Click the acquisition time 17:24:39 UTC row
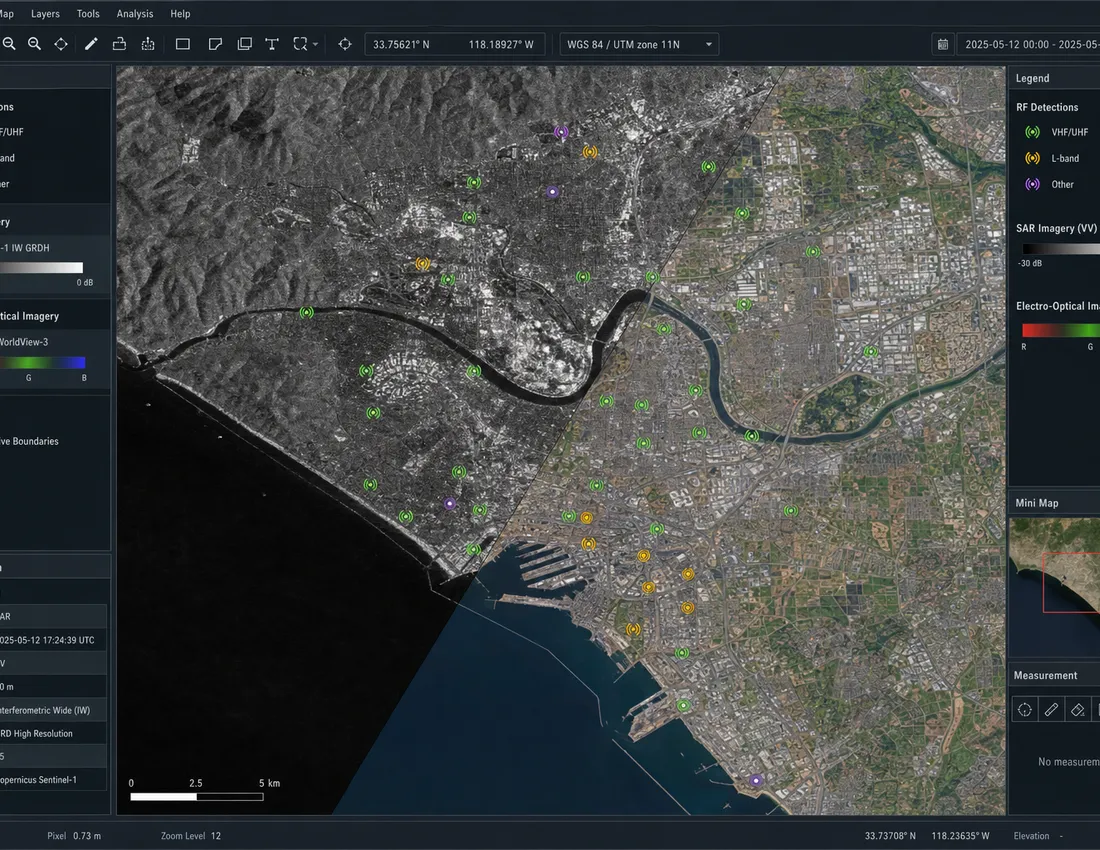 53,640
